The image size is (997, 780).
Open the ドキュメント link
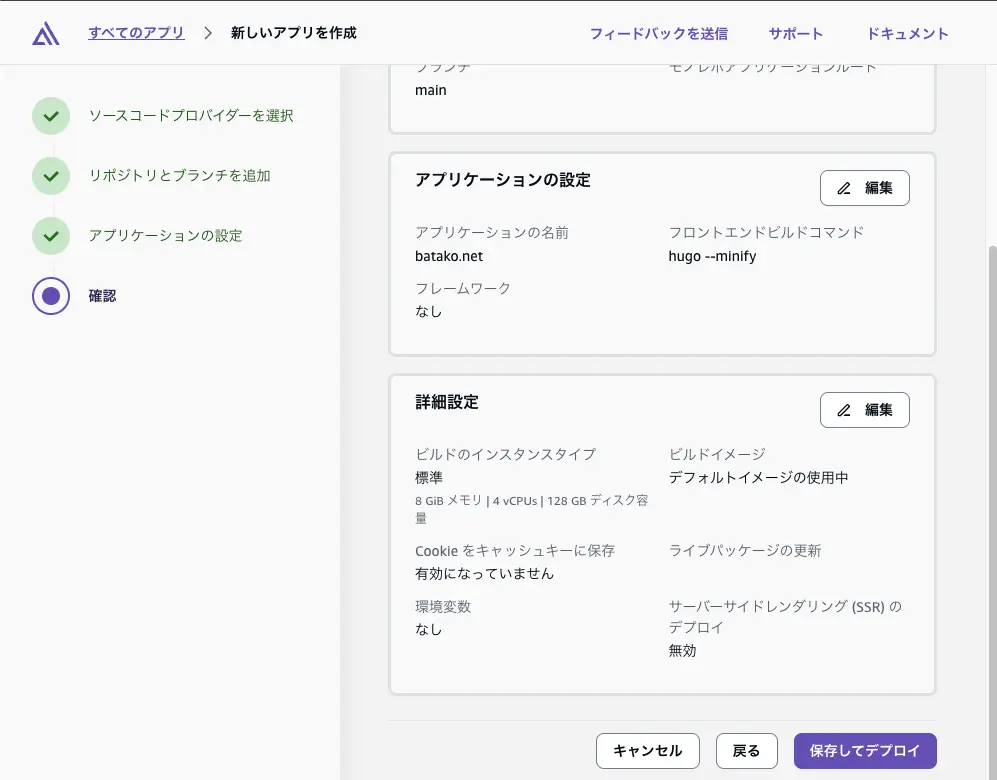906,32
